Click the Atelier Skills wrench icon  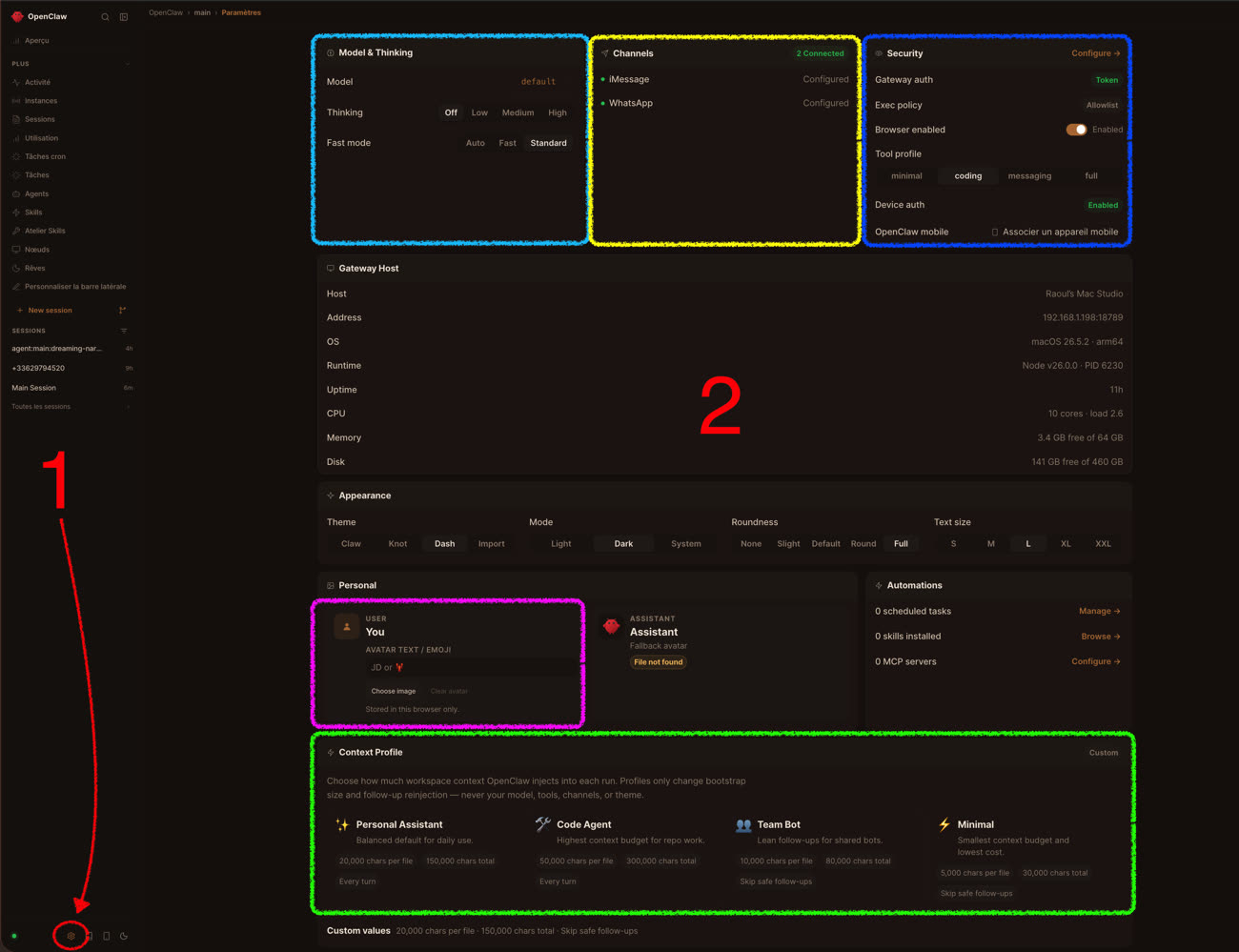tap(16, 231)
